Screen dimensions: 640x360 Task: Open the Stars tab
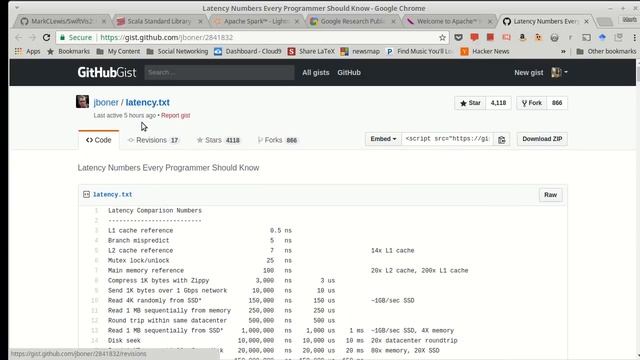[218, 140]
